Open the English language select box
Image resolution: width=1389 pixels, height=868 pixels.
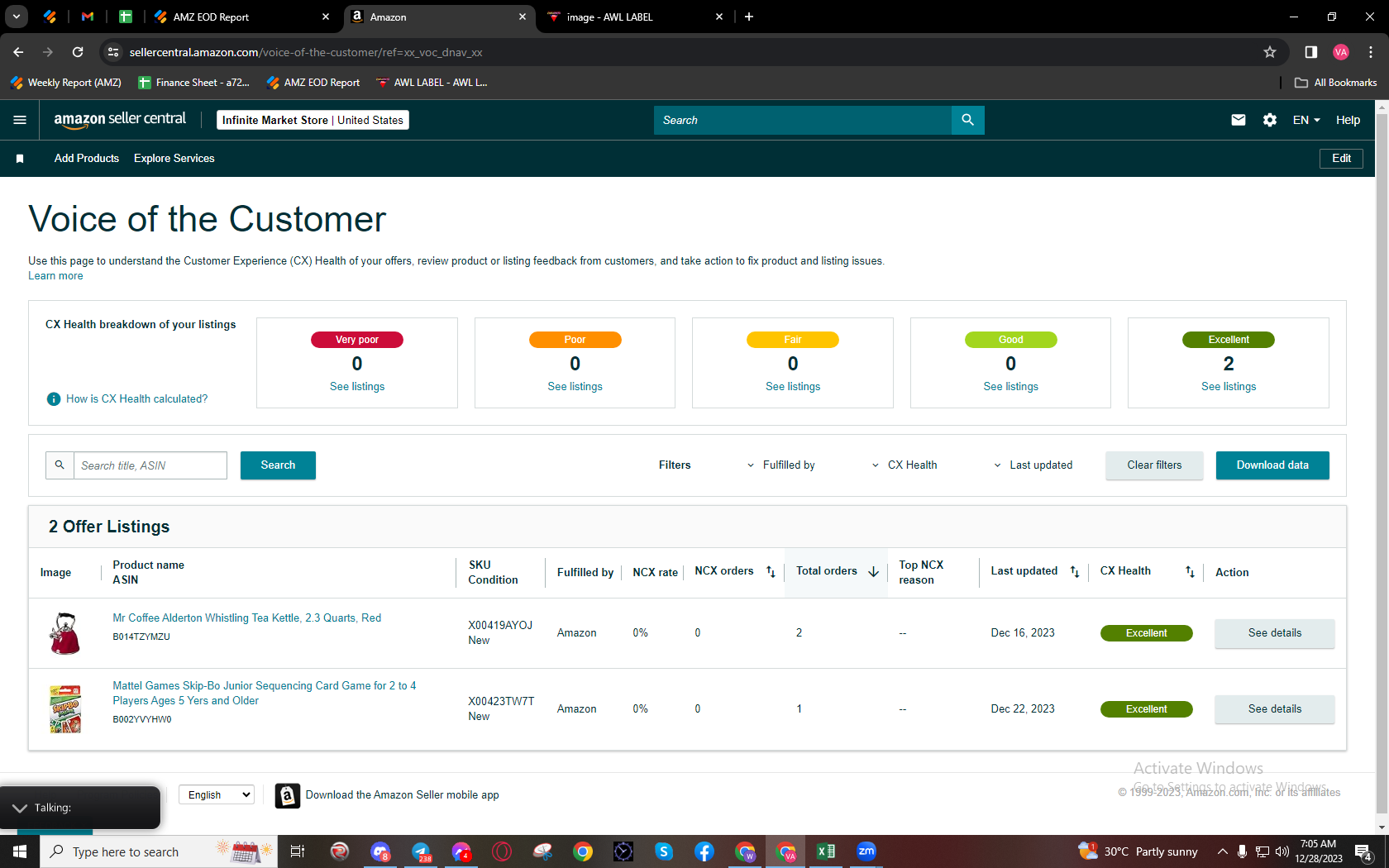click(x=217, y=795)
